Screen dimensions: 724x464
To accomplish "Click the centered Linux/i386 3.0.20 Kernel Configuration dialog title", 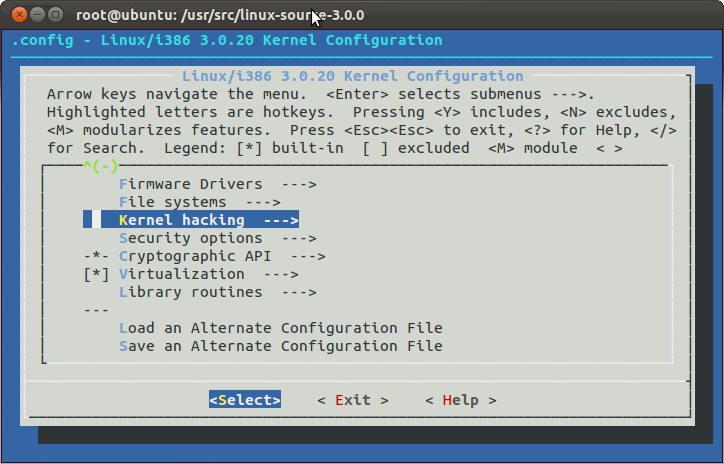I will (x=353, y=76).
